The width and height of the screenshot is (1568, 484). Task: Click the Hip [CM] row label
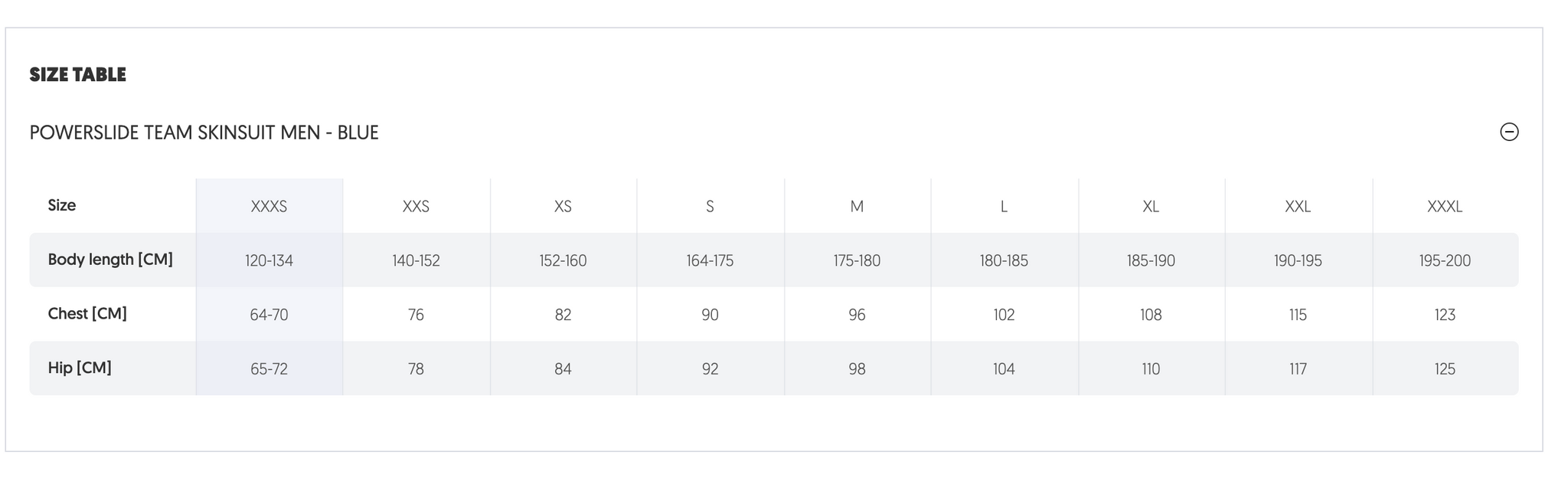80,368
